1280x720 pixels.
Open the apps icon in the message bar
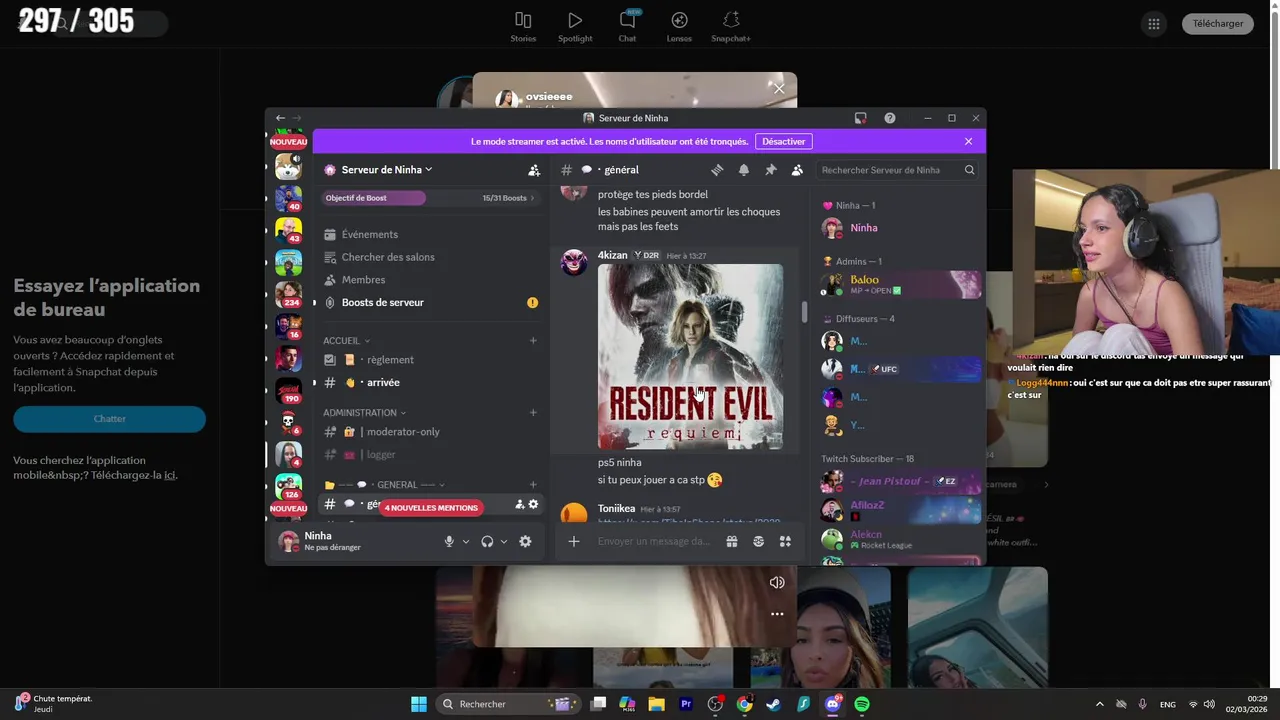785,541
